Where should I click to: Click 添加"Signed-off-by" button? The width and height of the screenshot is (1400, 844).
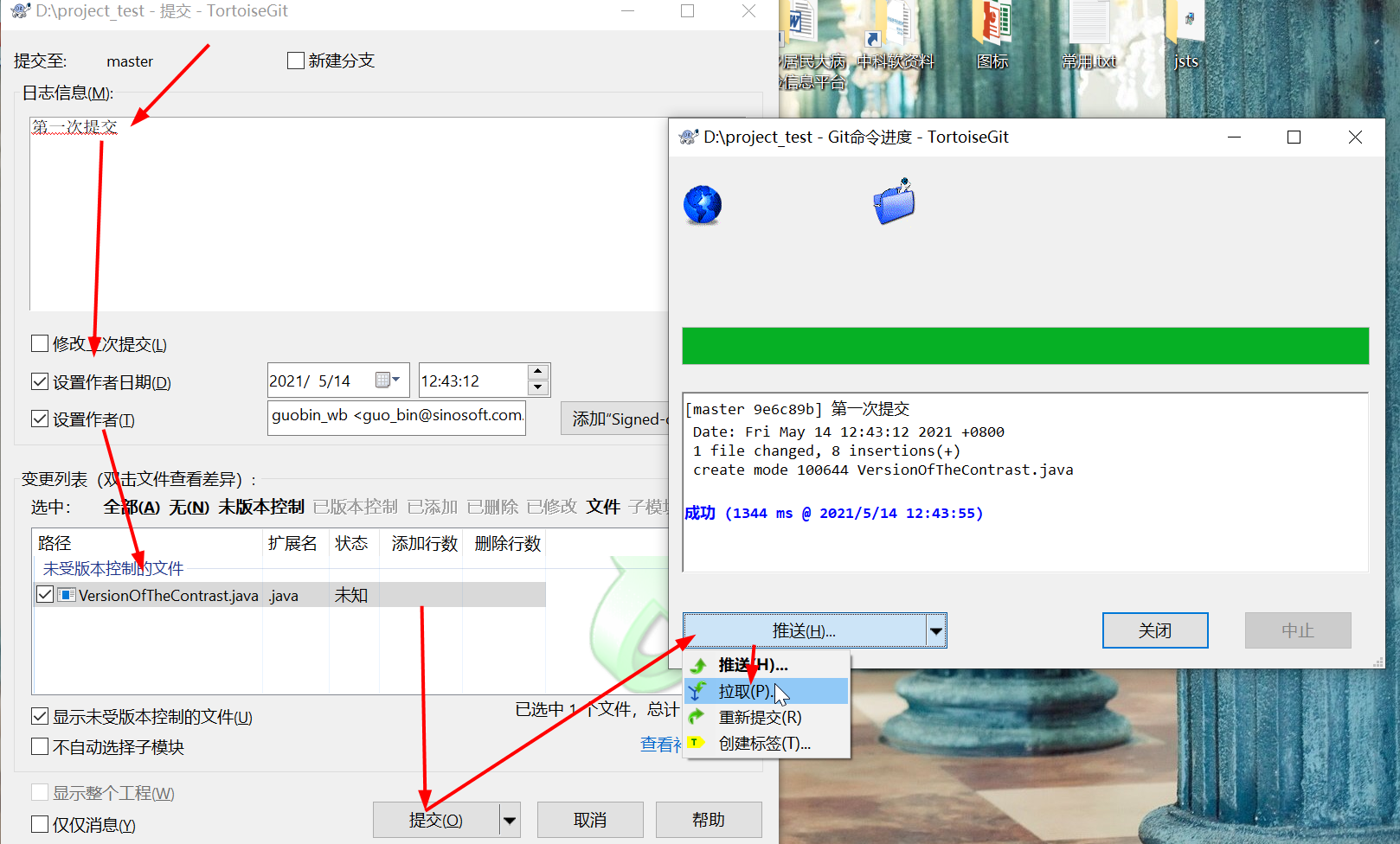coord(615,419)
